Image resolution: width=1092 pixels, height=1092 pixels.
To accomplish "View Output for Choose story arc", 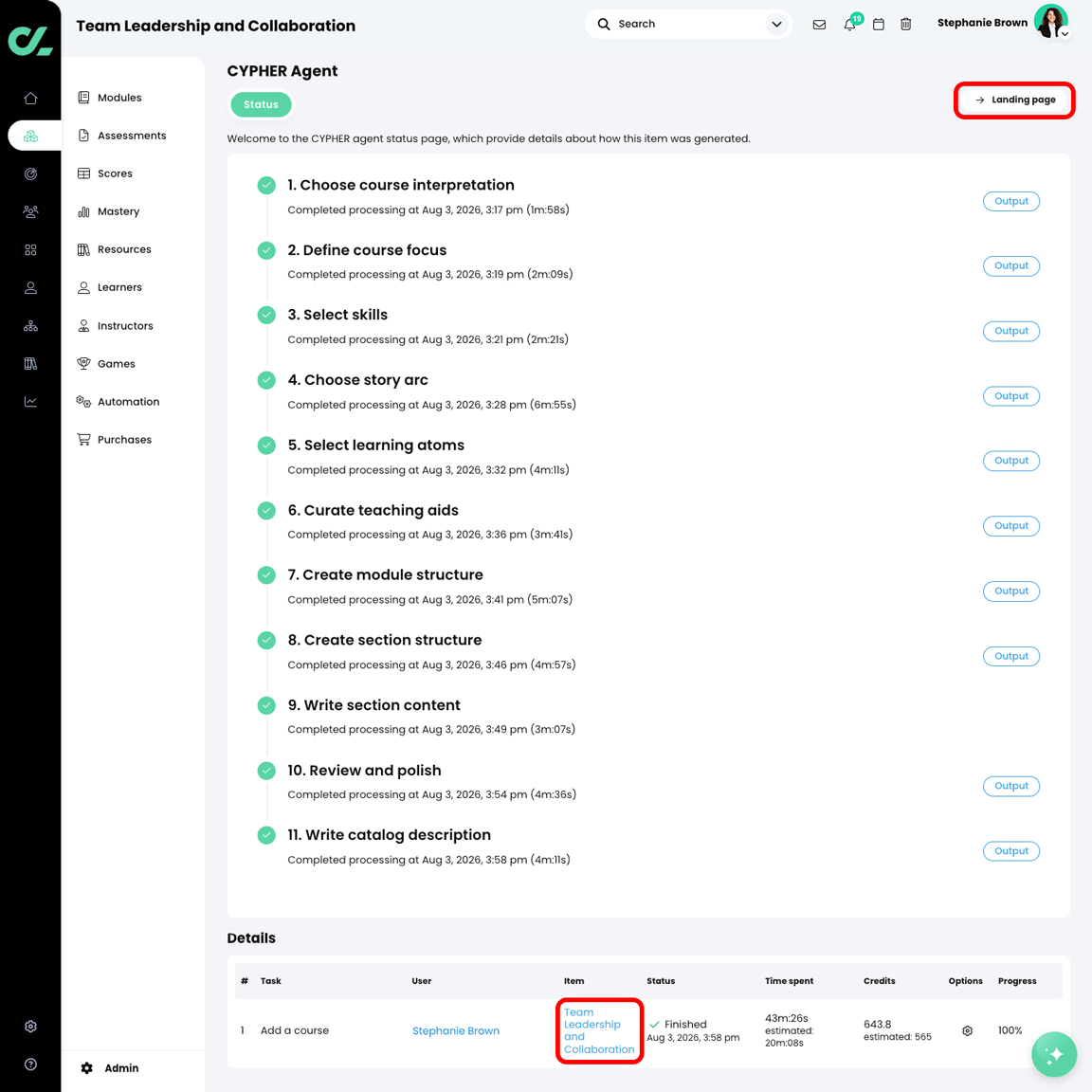I will coord(1011,396).
